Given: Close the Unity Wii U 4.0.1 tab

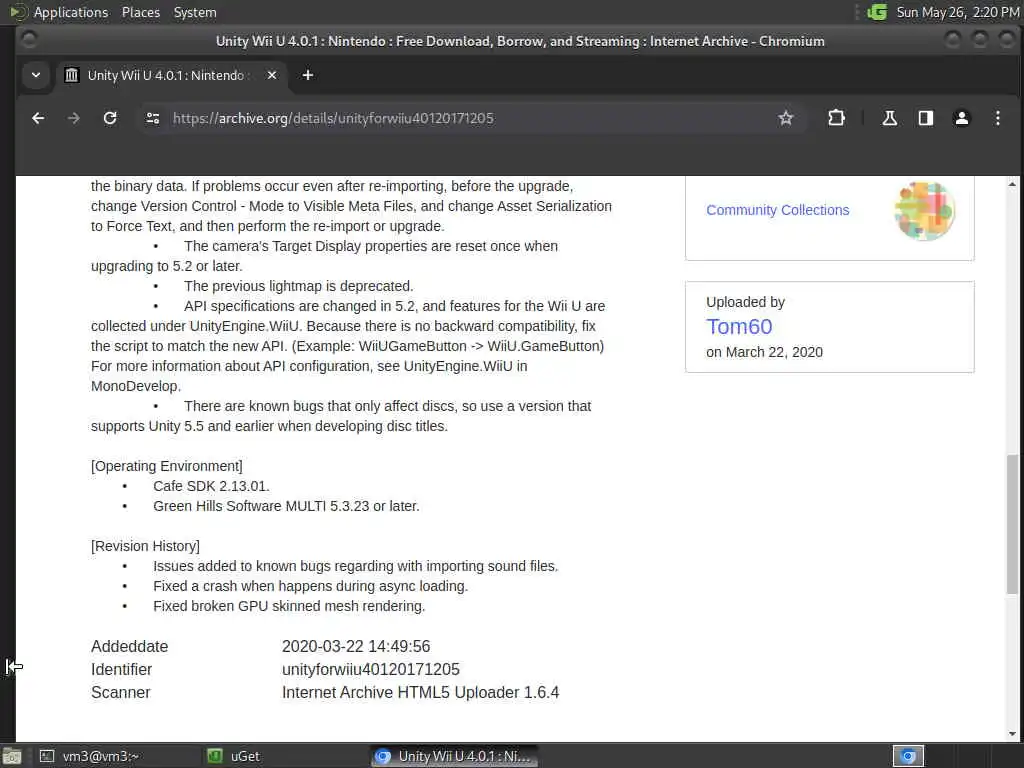Looking at the screenshot, I should tap(272, 76).
